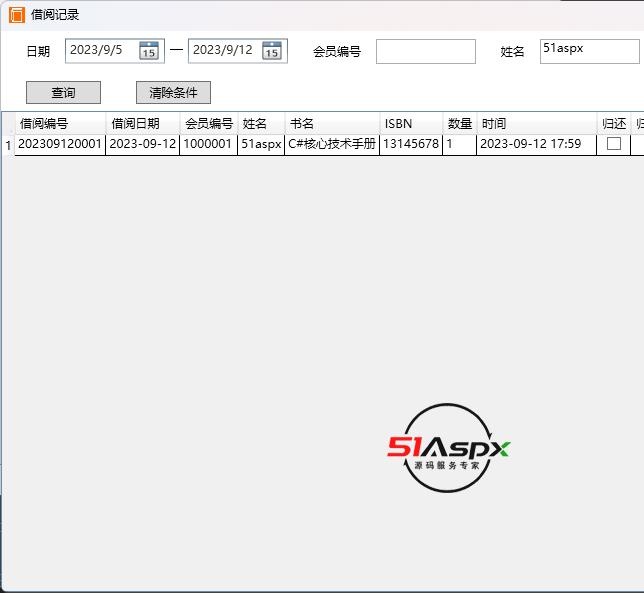Click the 查询 button
This screenshot has height=593, width=644.
pyautogui.click(x=63, y=92)
